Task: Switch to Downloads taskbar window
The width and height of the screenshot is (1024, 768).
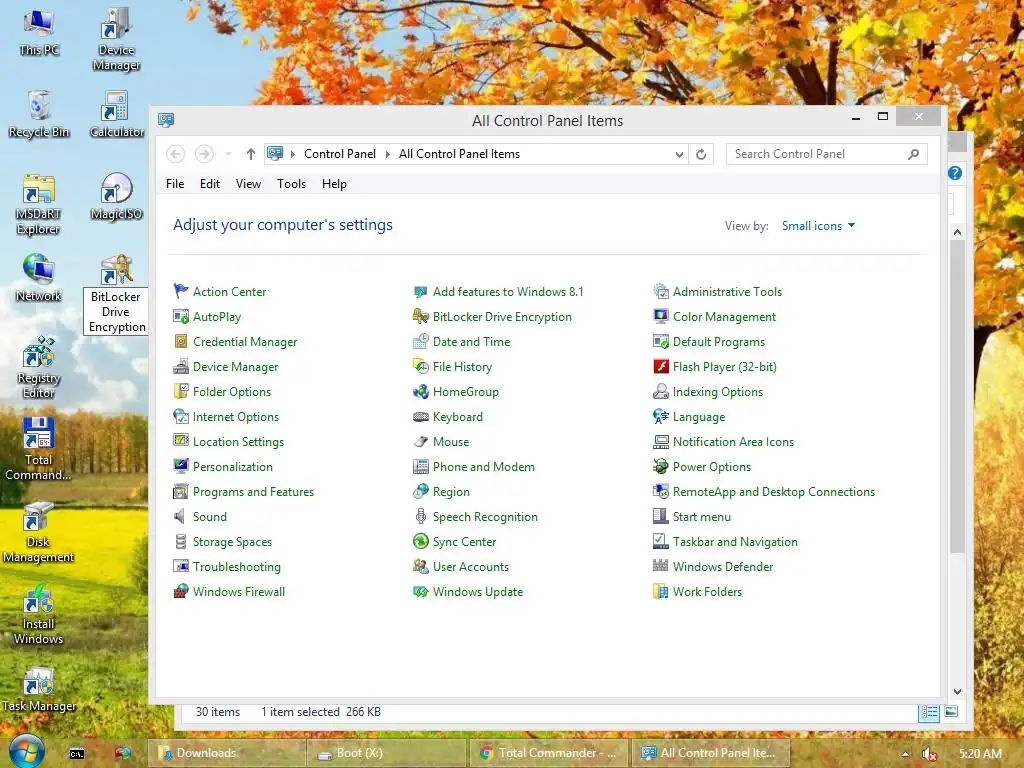Action: pos(227,753)
